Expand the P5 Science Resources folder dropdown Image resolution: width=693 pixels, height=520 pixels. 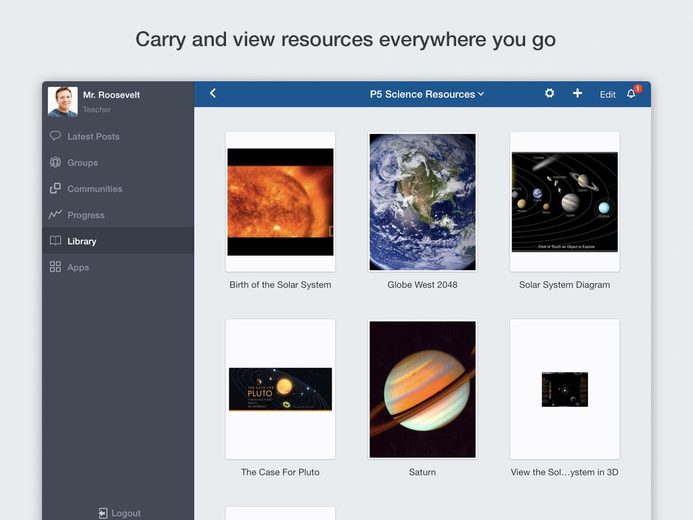pyautogui.click(x=427, y=94)
